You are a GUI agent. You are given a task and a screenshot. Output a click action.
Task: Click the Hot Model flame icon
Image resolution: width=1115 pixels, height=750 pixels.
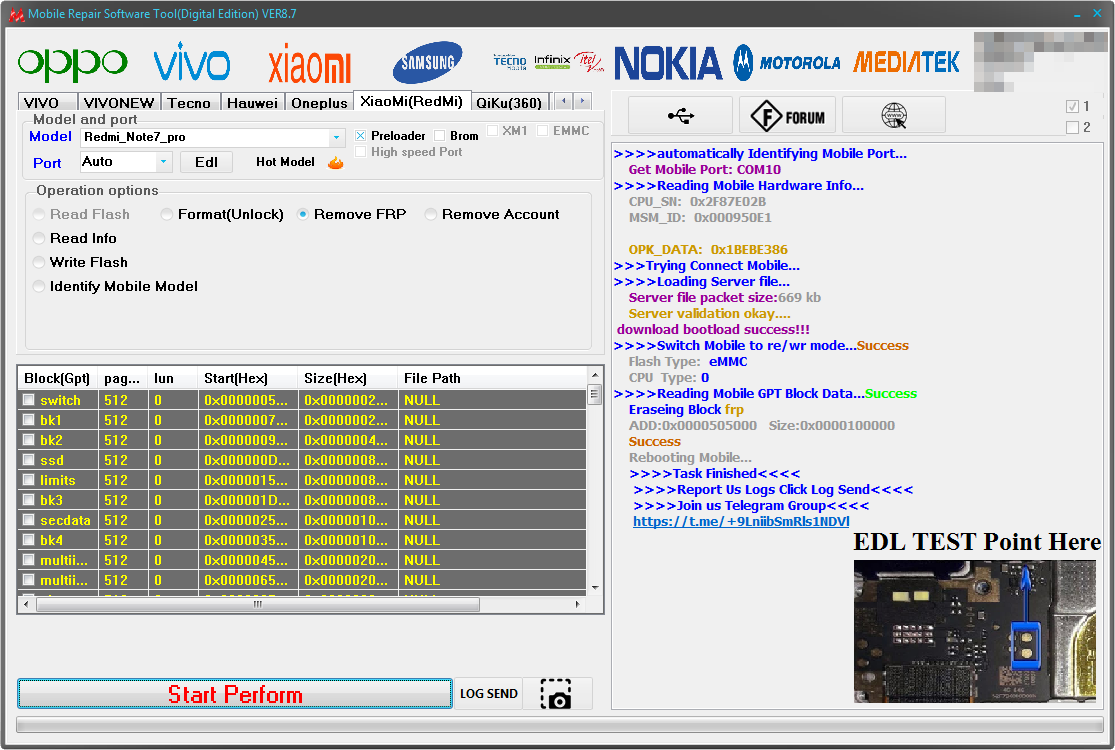pos(336,163)
